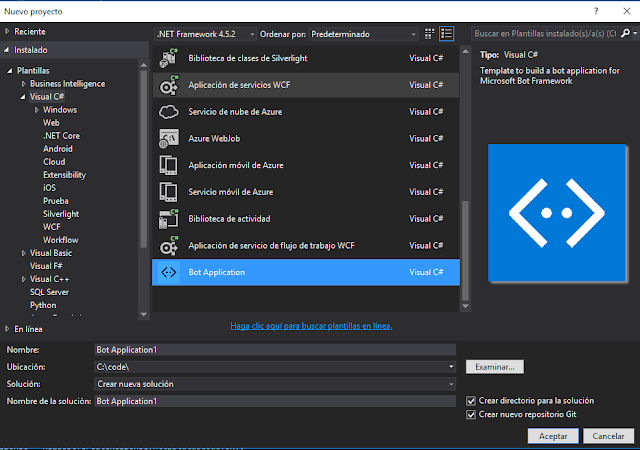Click the Buscar en Plantillas search box
Screen dimensions: 640x450
point(545,33)
